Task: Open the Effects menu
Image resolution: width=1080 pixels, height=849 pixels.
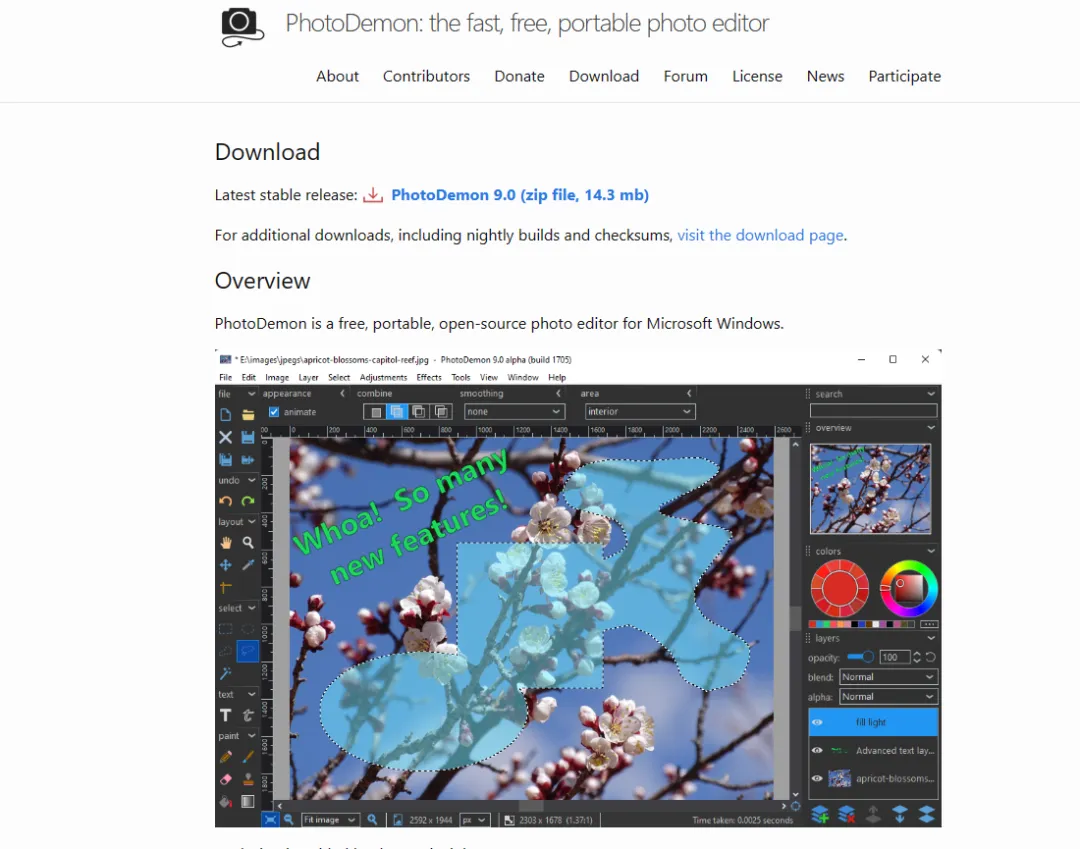Action: (428, 377)
